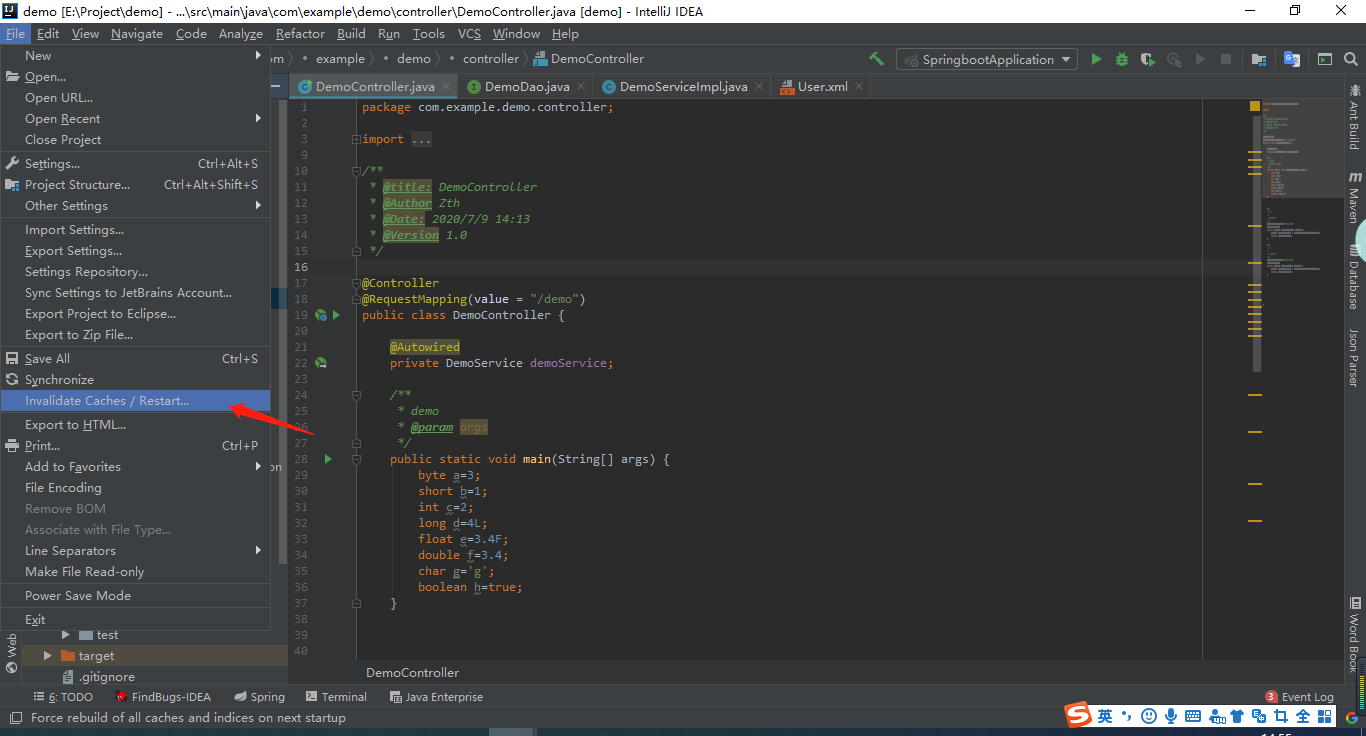Click the Spring bean gutter icon at line 22

pos(321,363)
